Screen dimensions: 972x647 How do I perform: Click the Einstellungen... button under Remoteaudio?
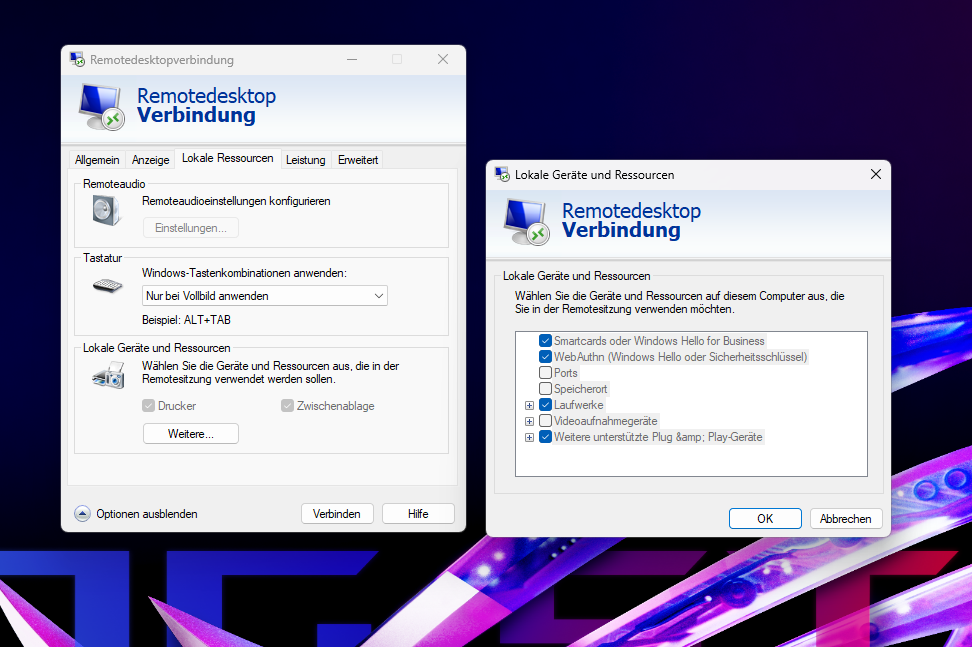[x=191, y=227]
